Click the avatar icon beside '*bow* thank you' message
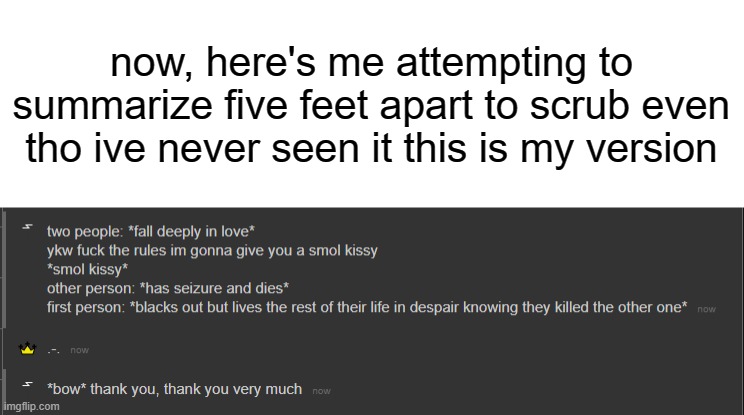Screen dimensions: 744x415 [28, 384]
